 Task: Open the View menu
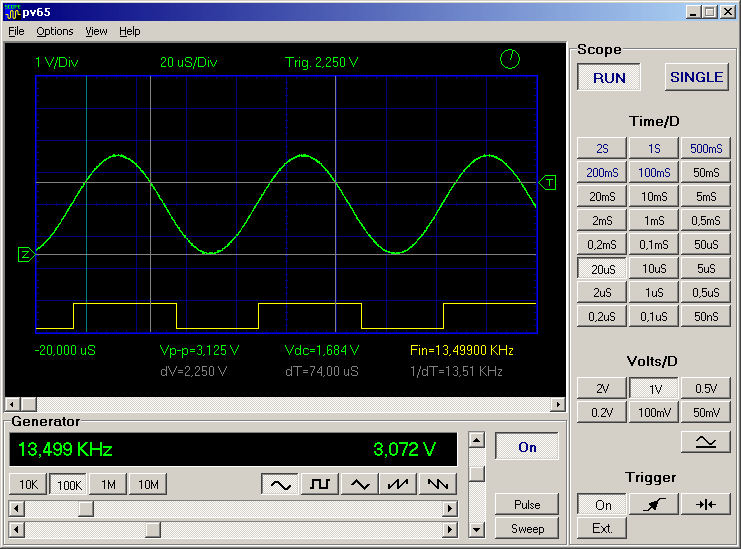click(96, 31)
